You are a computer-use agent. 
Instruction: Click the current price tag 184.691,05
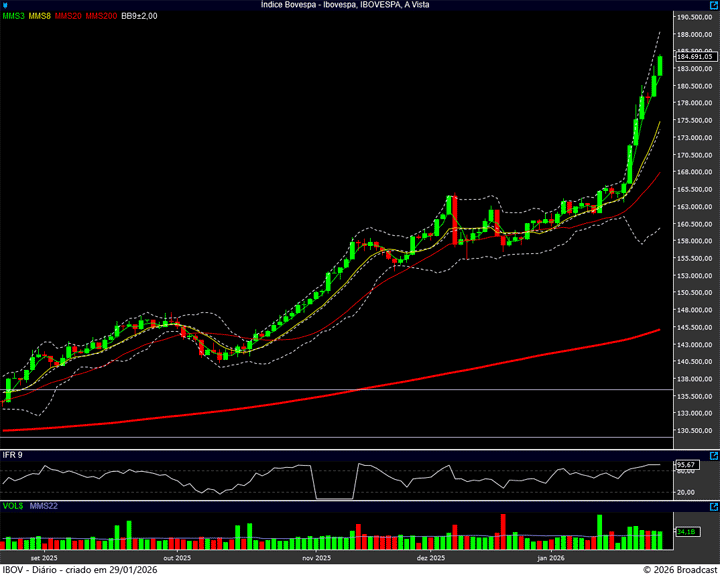693,57
